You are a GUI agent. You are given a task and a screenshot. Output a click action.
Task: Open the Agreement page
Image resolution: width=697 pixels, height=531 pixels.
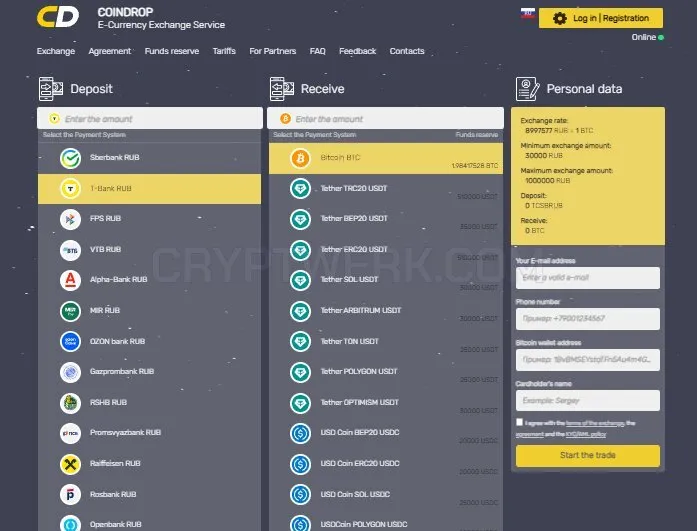tap(109, 51)
